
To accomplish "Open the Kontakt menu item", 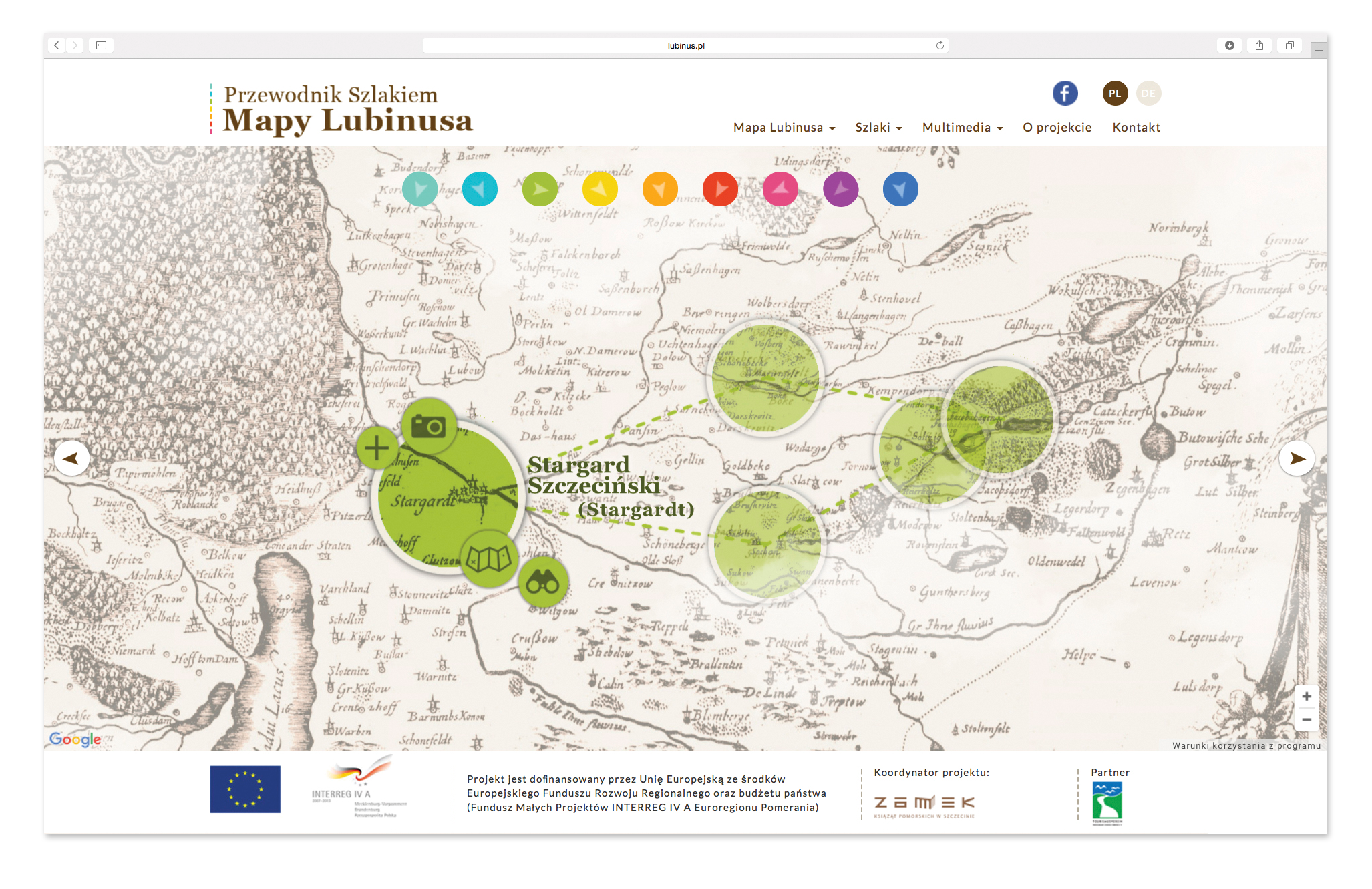I will coord(1136,128).
